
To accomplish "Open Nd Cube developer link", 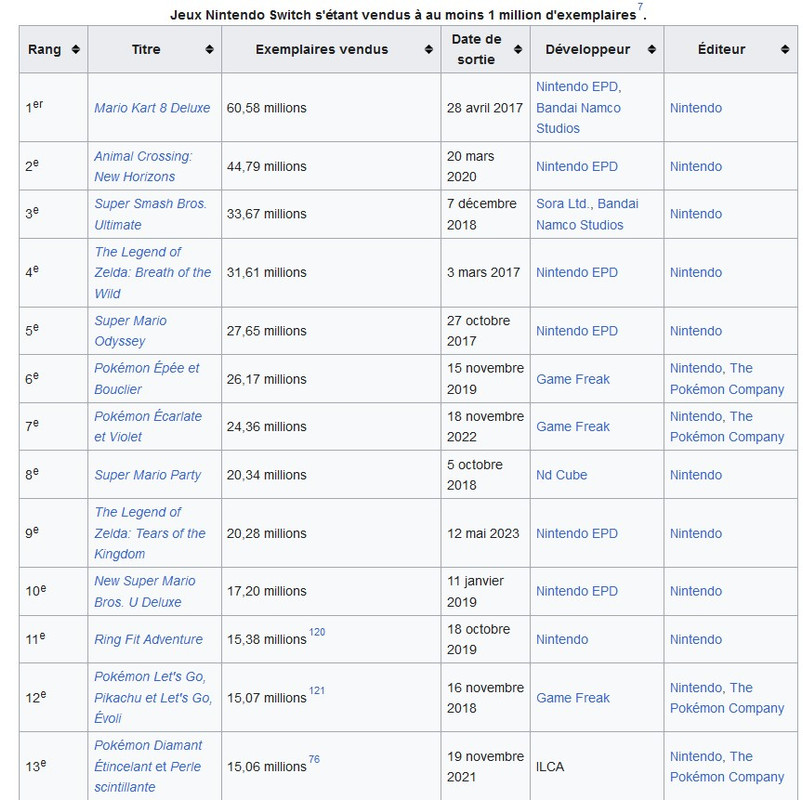I will (x=562, y=475).
